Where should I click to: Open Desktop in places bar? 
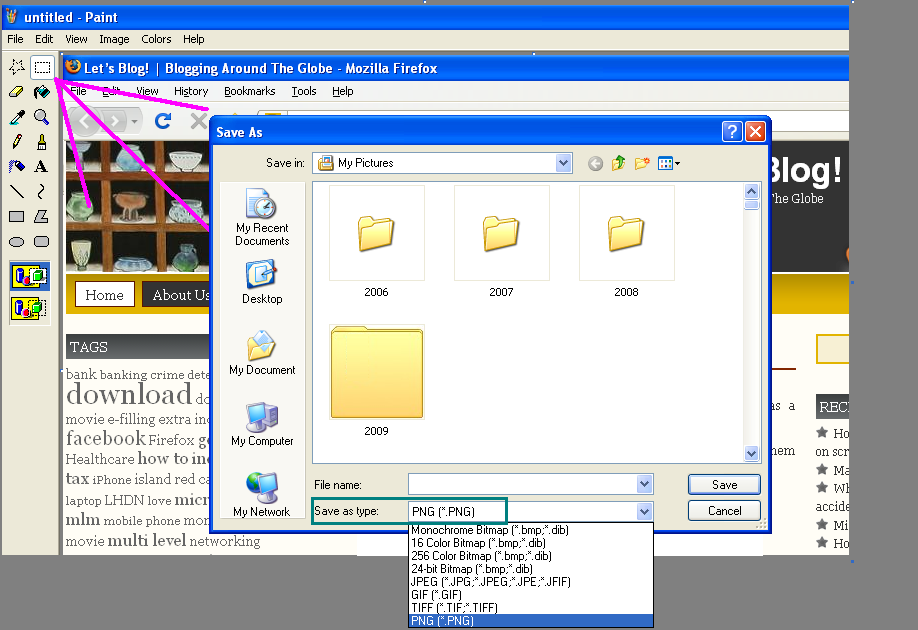262,282
